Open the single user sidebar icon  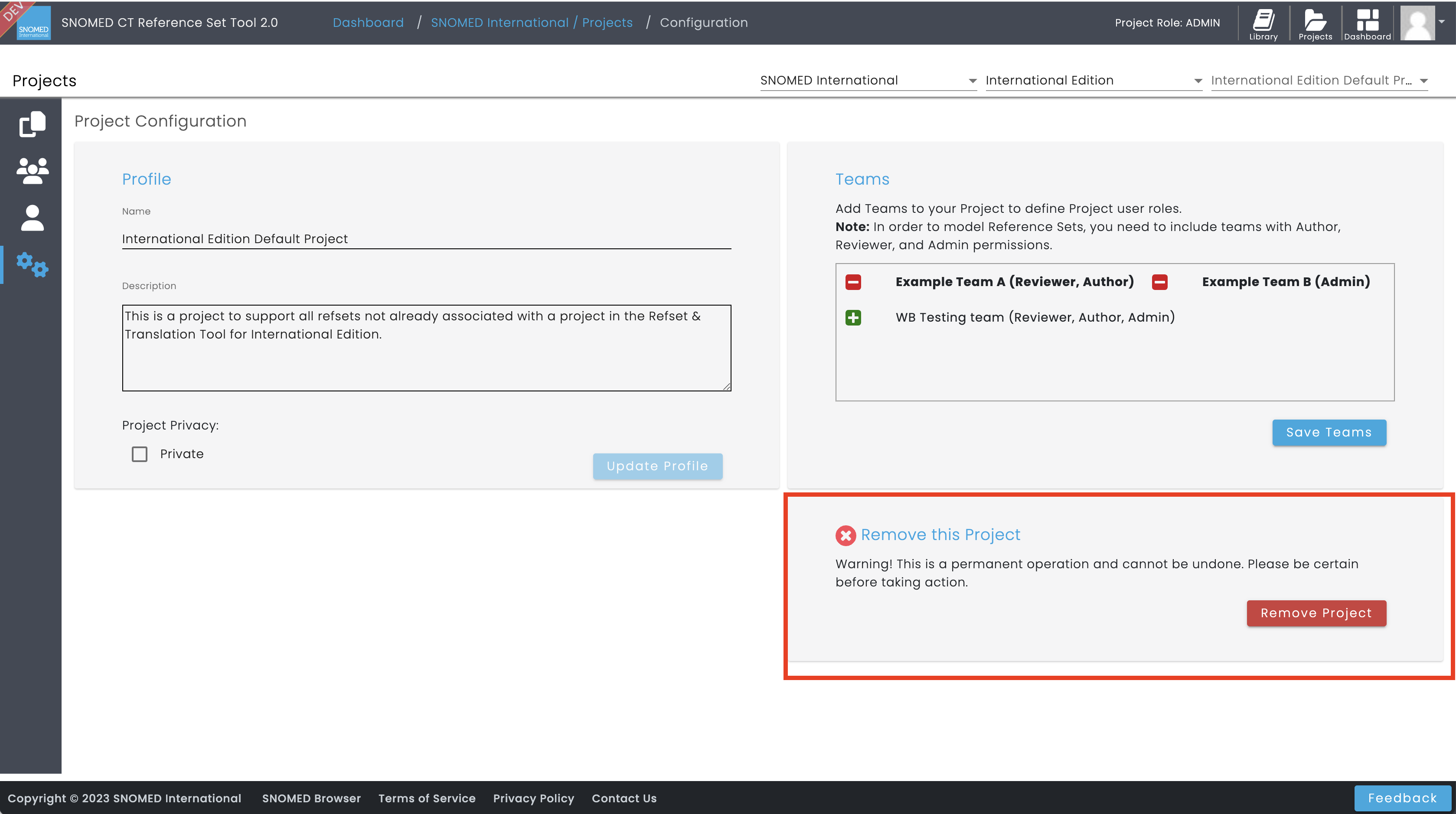(x=32, y=218)
